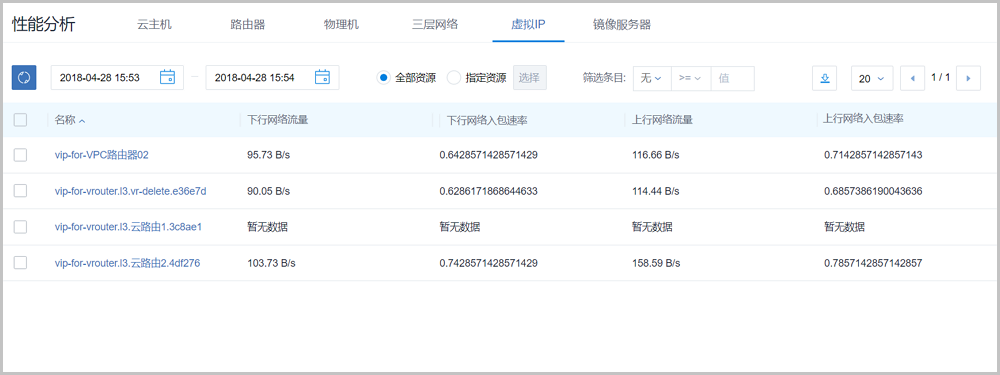Click the 筛选条目 label
Screen dimensions: 1000x375
click(604, 78)
